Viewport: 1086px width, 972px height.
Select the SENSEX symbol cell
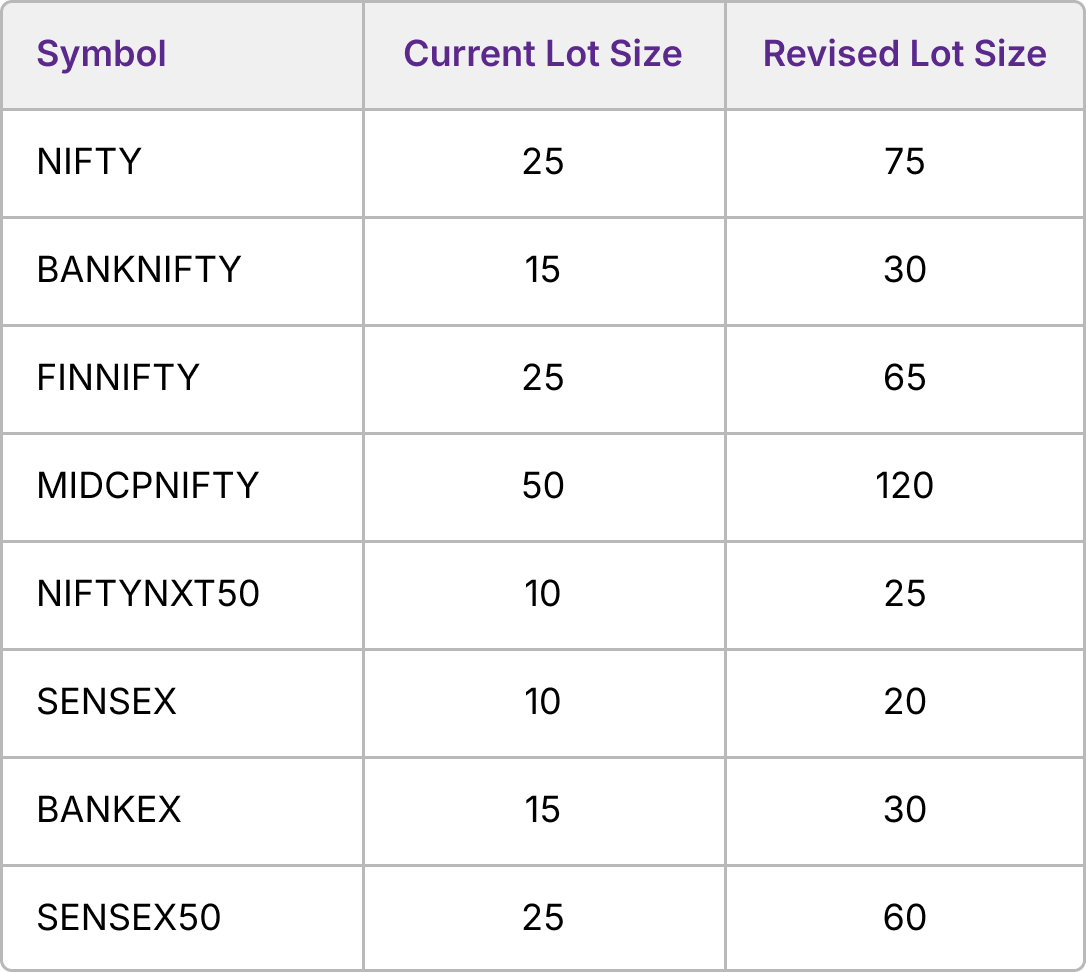(106, 702)
